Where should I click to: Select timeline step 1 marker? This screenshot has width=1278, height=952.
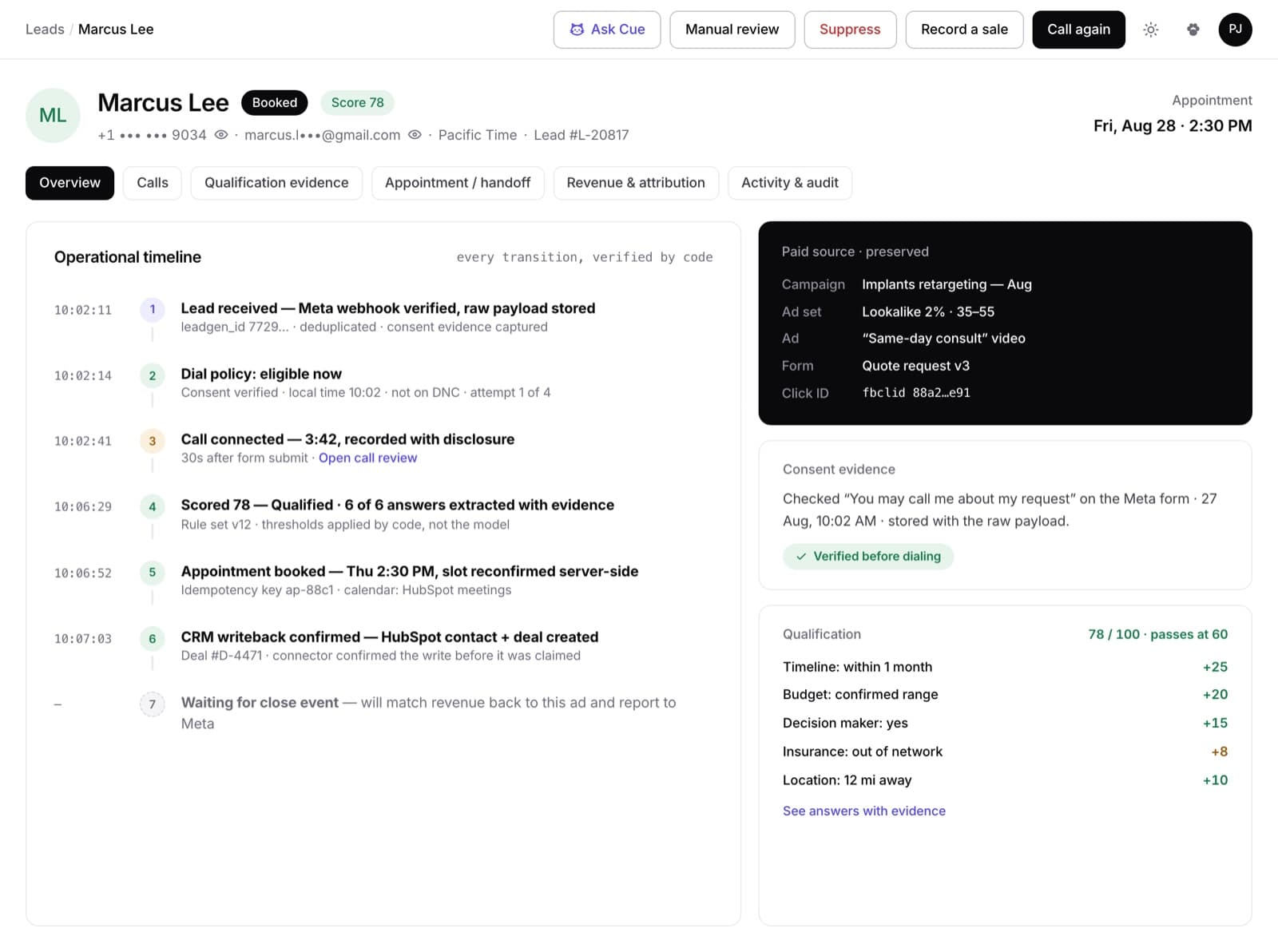tap(153, 309)
